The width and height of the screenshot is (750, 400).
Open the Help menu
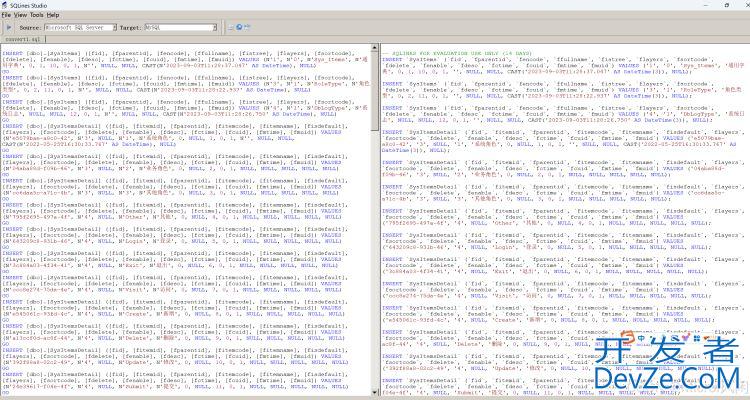coord(53,15)
